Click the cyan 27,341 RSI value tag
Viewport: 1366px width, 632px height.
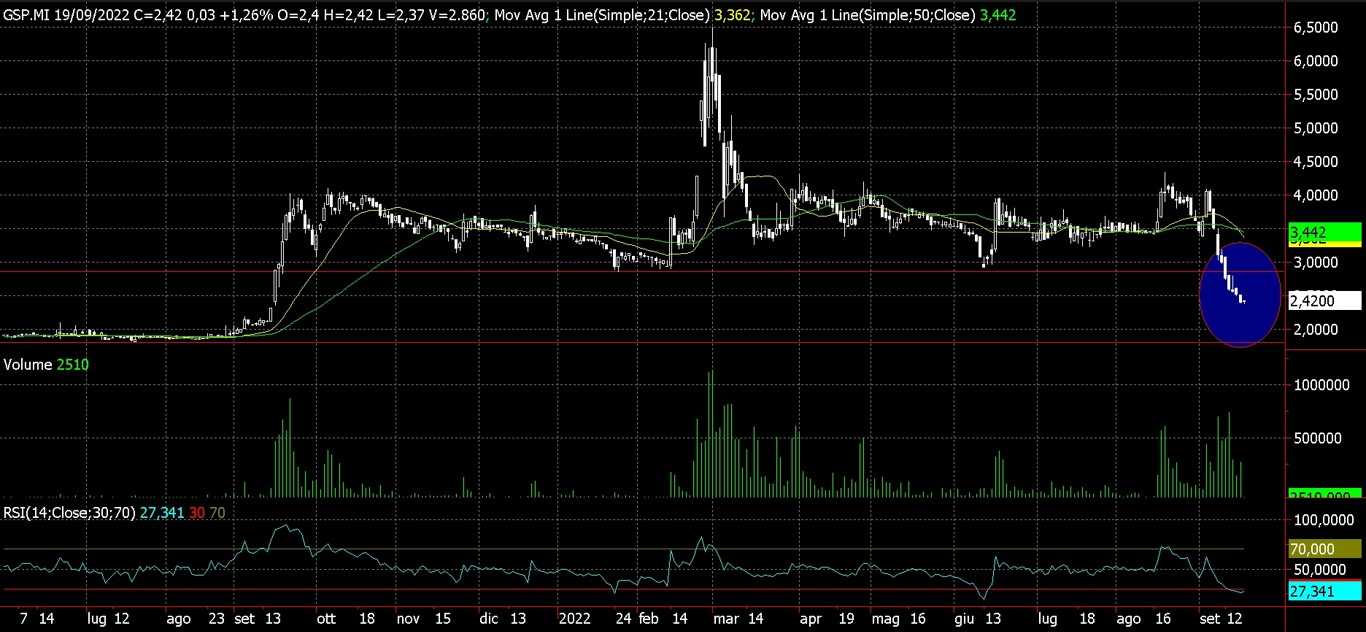pyautogui.click(x=1323, y=592)
